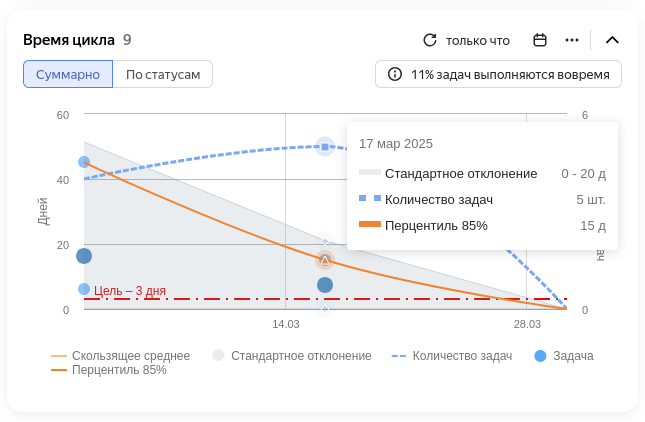Click the red Цель – 3 дня label
Image resolution: width=645 pixels, height=422 pixels.
[130, 291]
